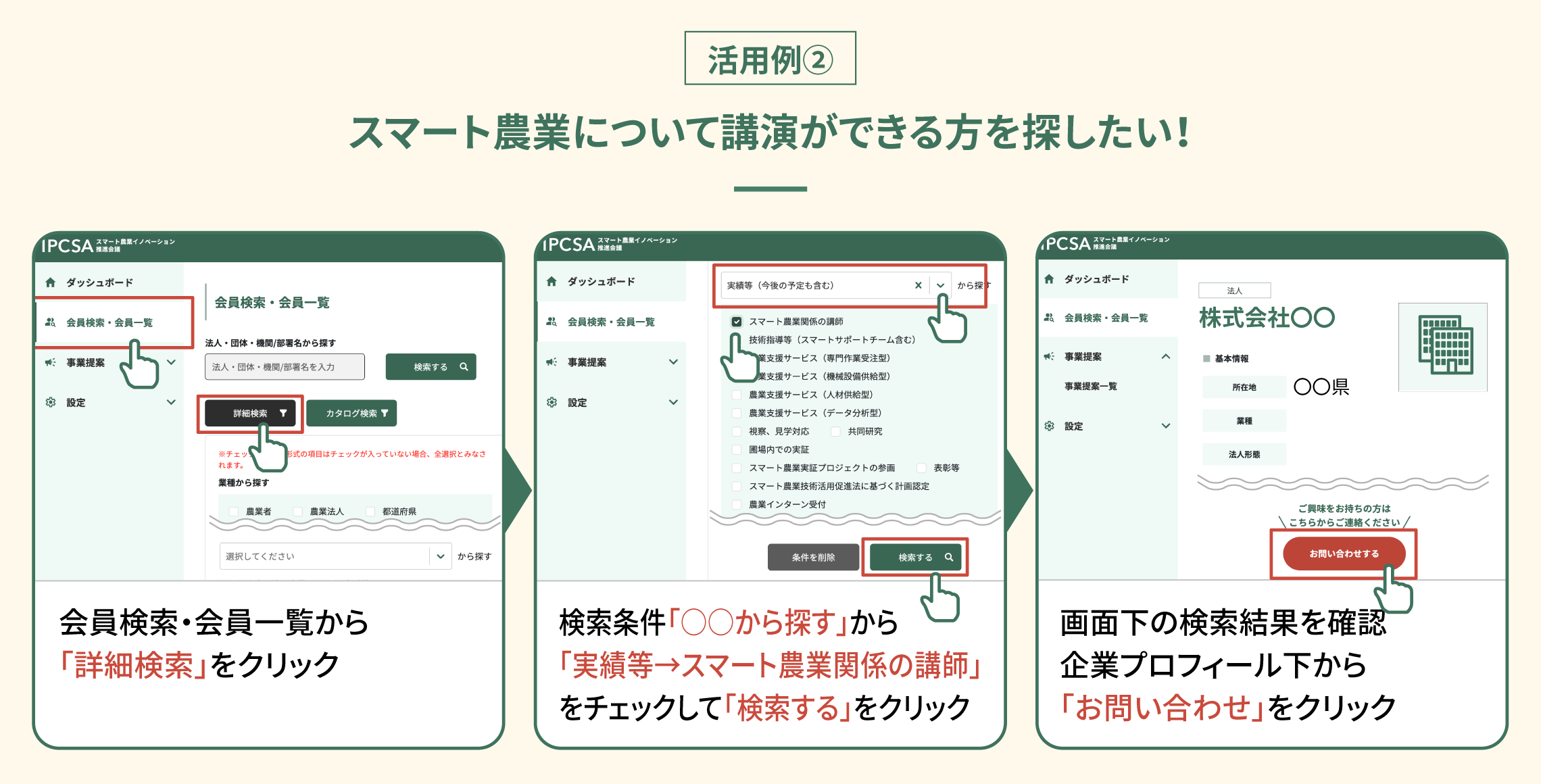
Task: Click the building thumbnail icon for 株式会社〇〇
Action: 1443,346
